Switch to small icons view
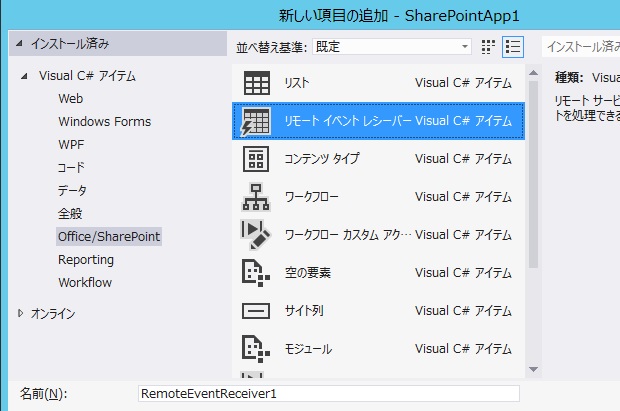The height and width of the screenshot is (411, 620). (x=488, y=47)
